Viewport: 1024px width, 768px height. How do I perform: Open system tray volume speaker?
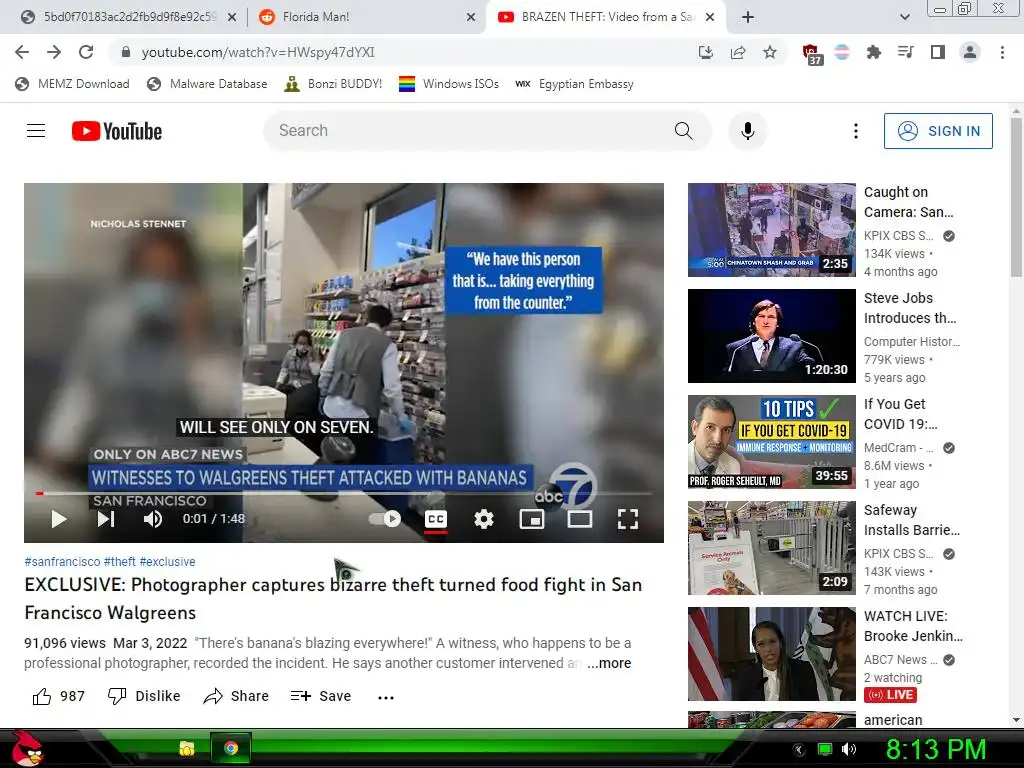click(x=848, y=749)
